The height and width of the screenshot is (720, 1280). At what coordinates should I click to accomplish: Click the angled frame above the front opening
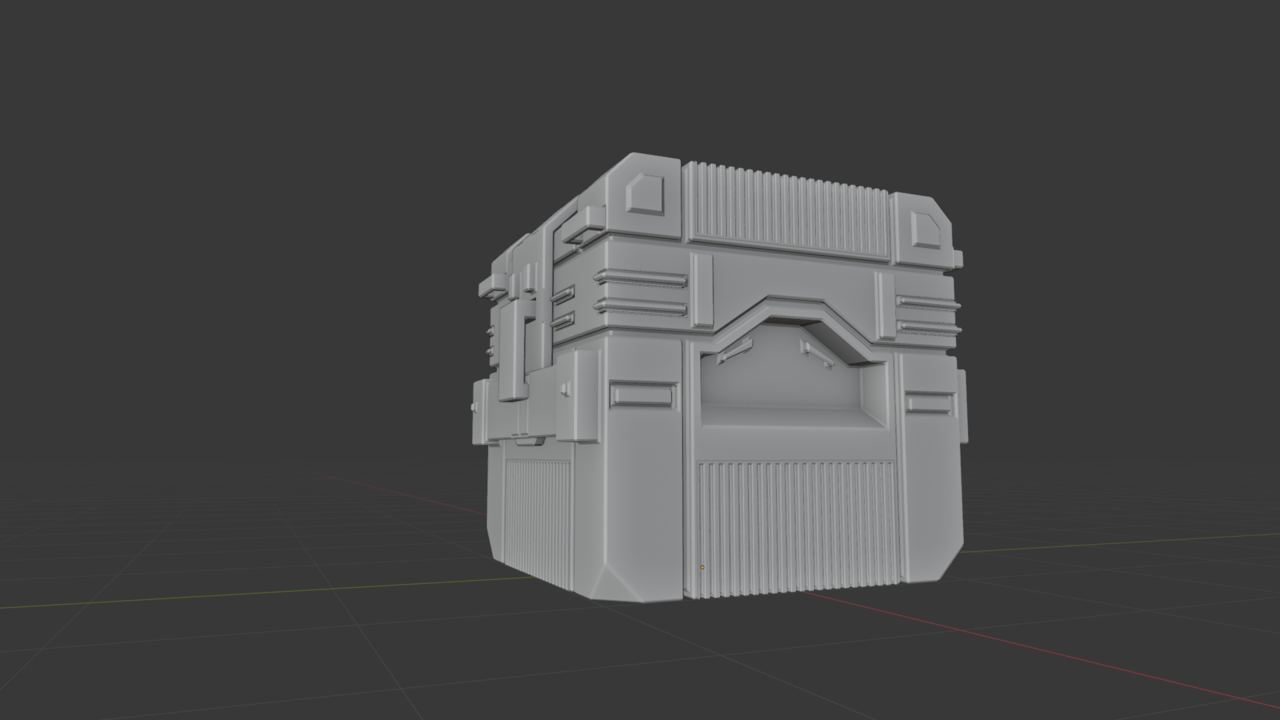coord(790,300)
